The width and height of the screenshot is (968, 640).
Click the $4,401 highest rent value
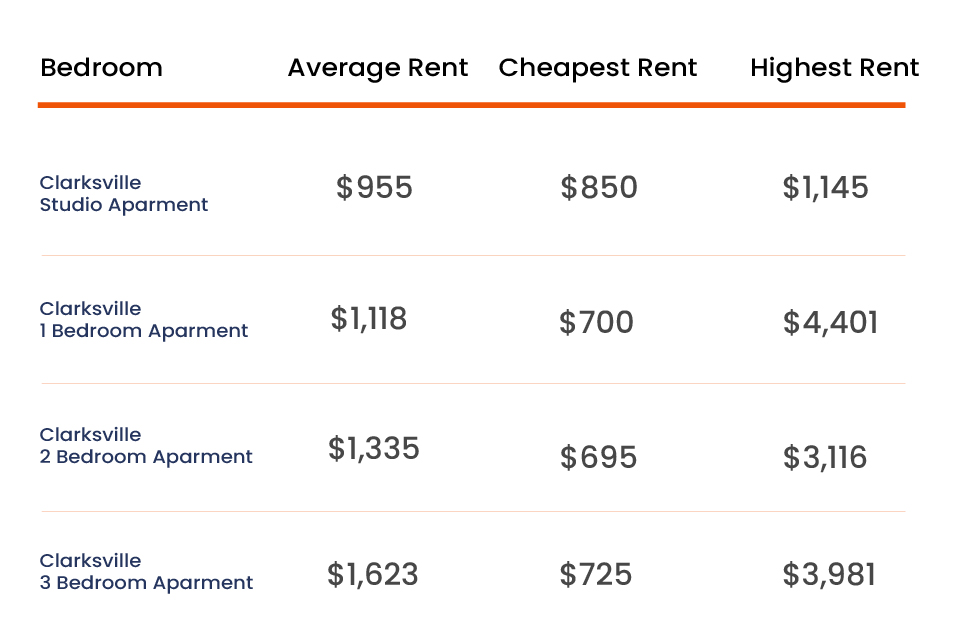(x=830, y=322)
